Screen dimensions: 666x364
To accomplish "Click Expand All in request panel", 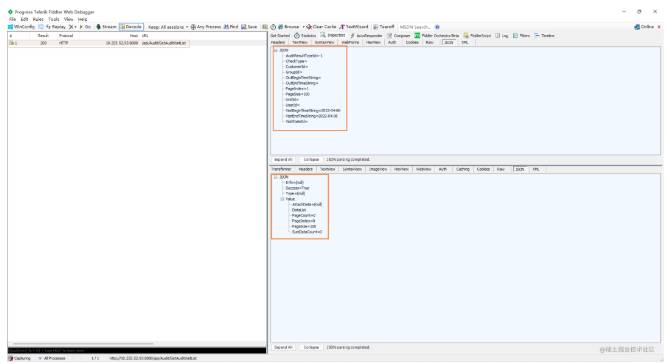I will [283, 160].
